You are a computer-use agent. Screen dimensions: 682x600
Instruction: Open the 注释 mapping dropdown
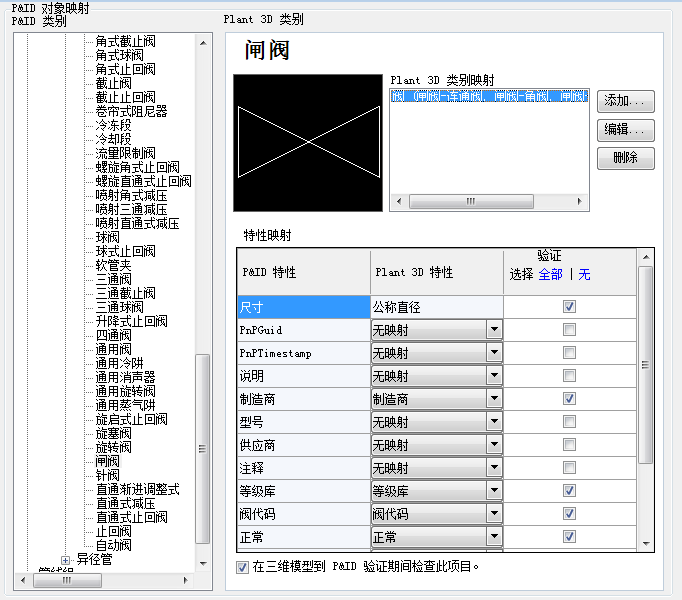pos(494,468)
